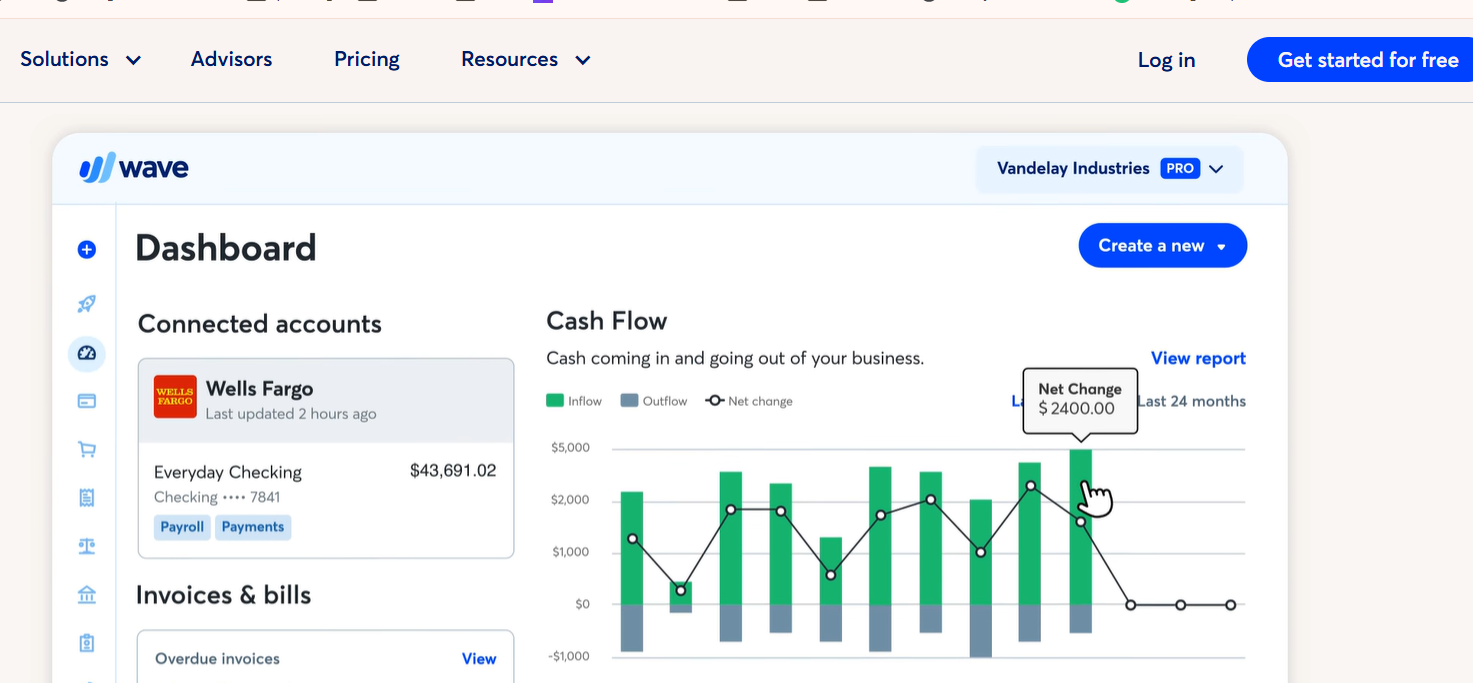Open the balance scale accounting icon
This screenshot has height=683, width=1473.
pos(87,546)
